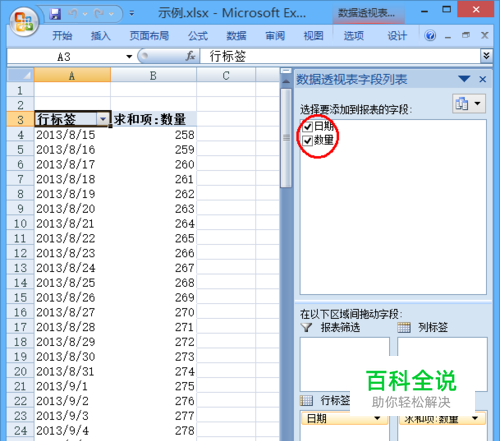The height and width of the screenshot is (441, 500).
Task: Click the 行标签 area icon
Action: pyautogui.click(x=306, y=400)
